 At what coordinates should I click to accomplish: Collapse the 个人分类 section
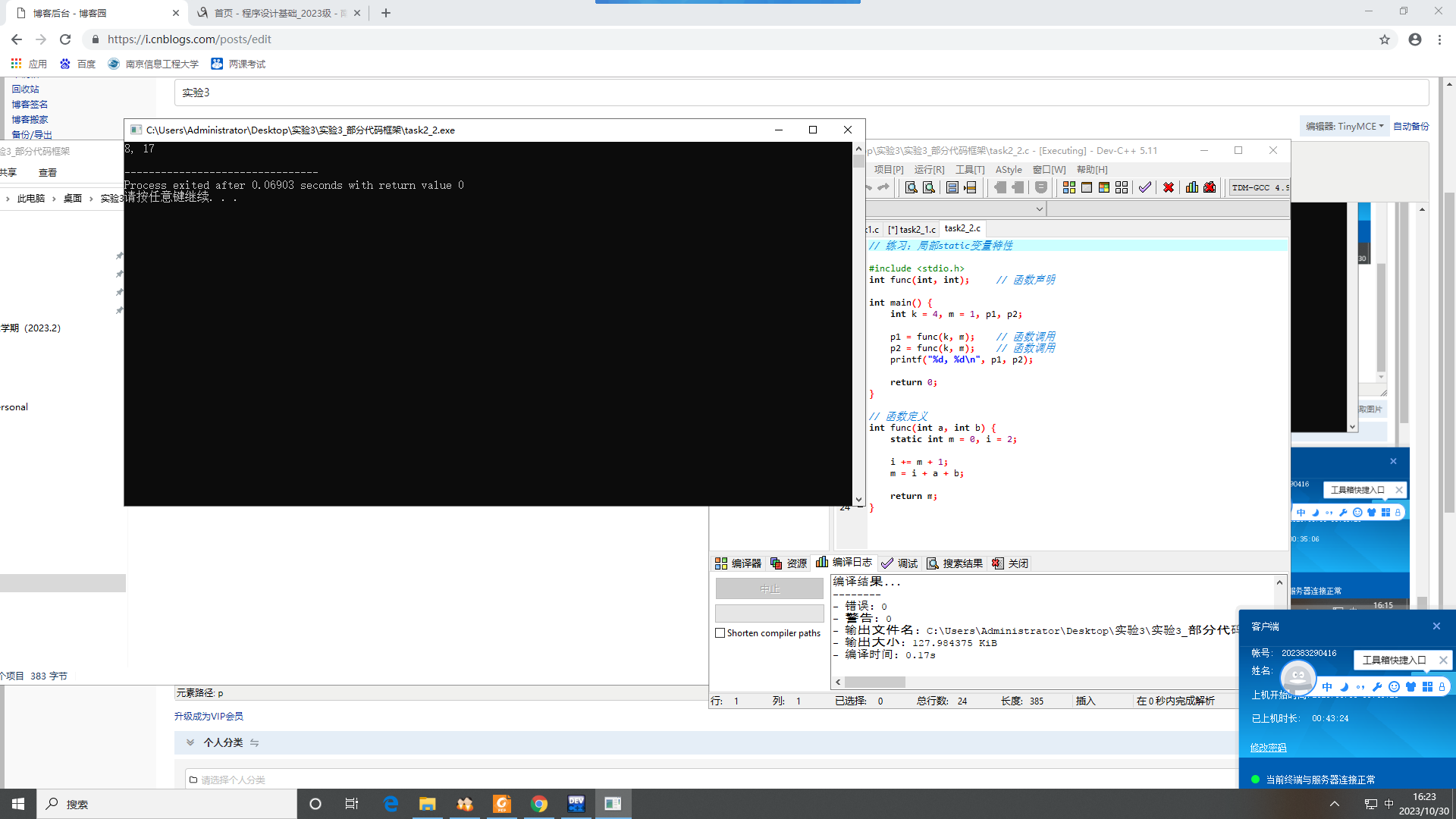pos(190,742)
